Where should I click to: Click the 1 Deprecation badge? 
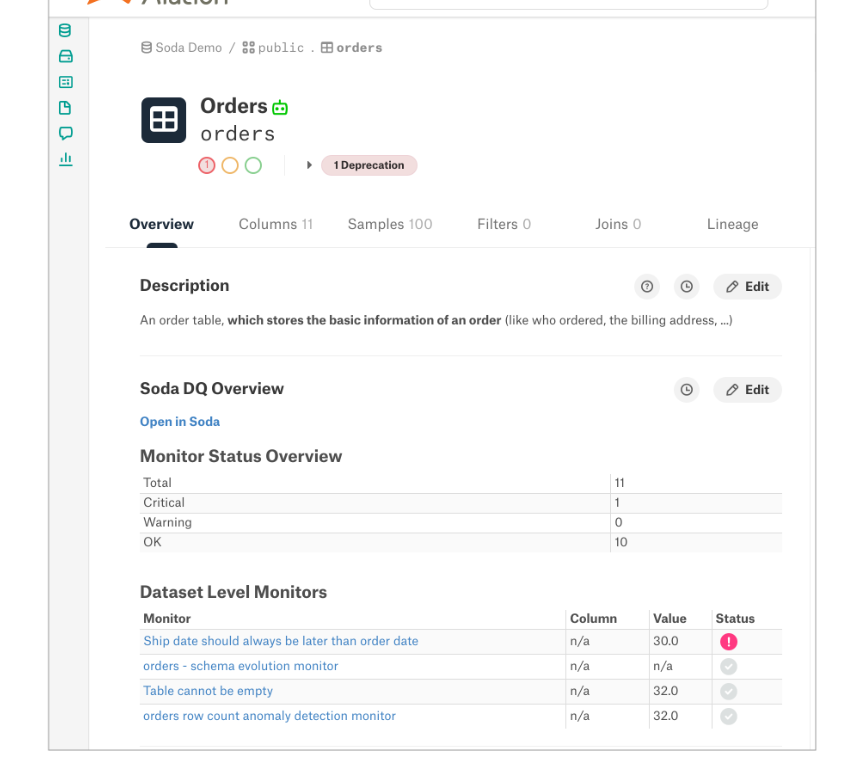(369, 166)
